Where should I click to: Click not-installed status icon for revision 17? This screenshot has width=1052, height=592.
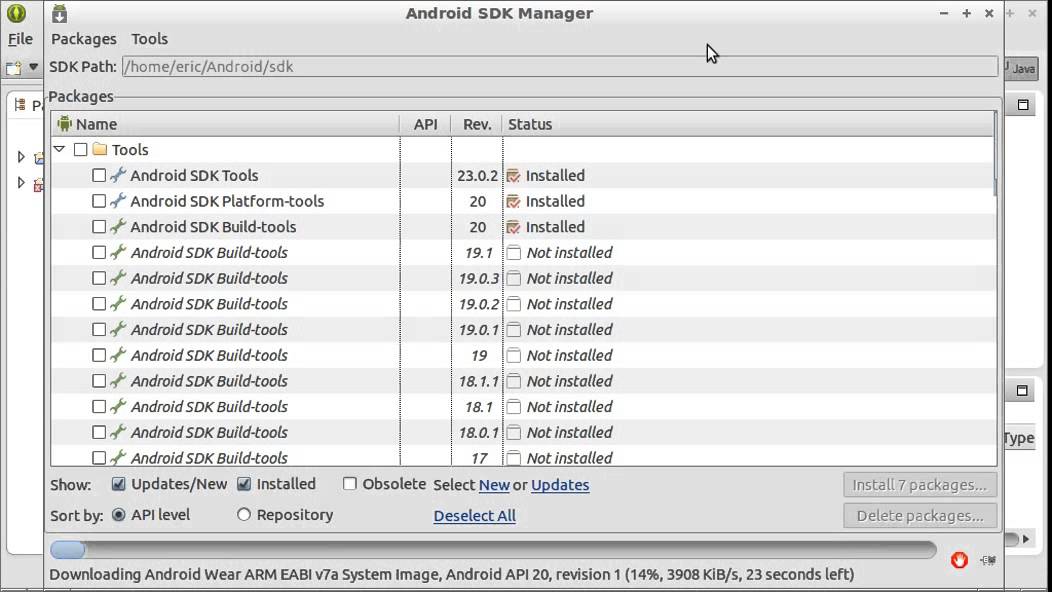pyautogui.click(x=513, y=458)
